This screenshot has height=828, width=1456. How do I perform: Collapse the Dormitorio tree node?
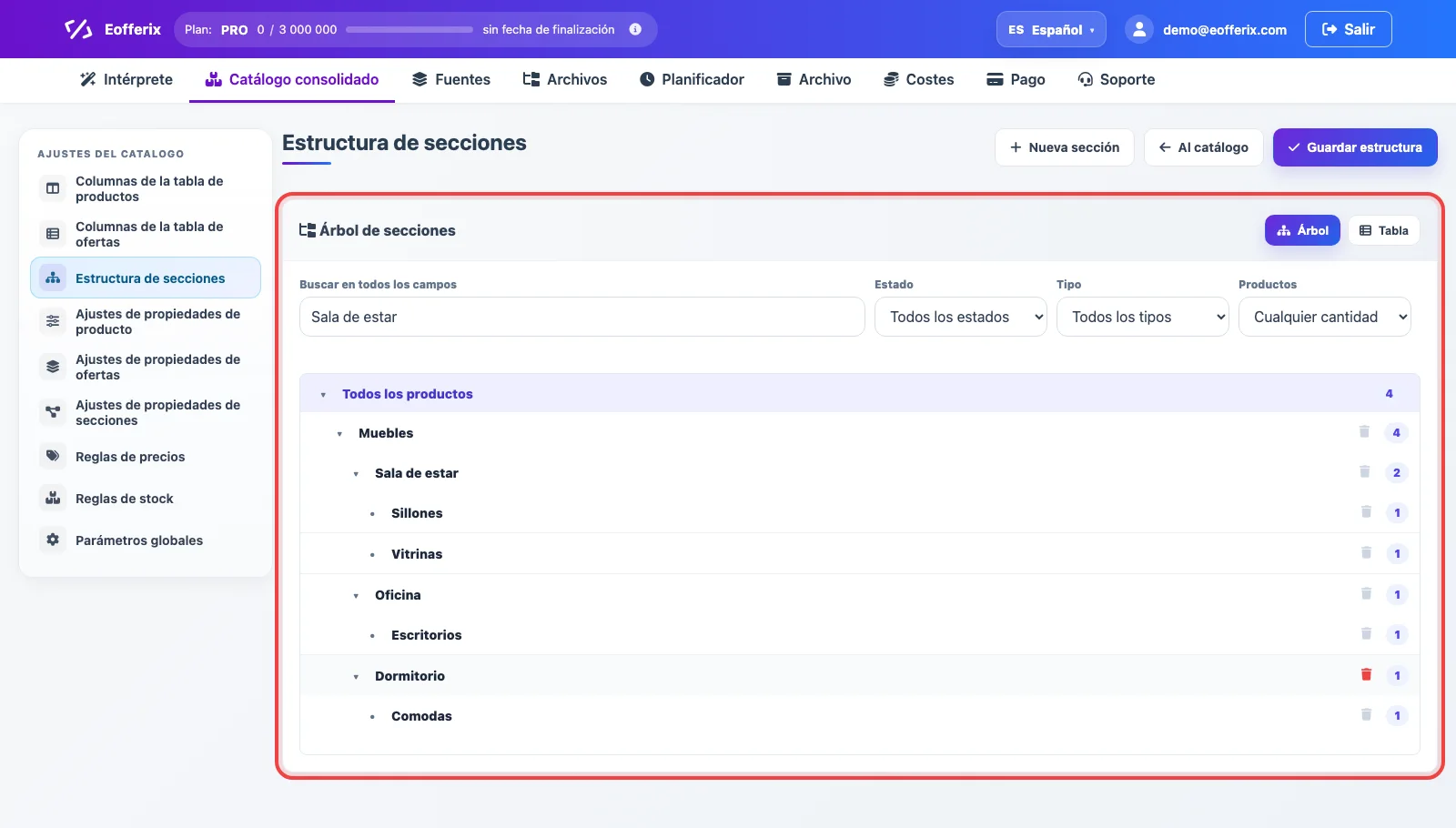click(356, 677)
